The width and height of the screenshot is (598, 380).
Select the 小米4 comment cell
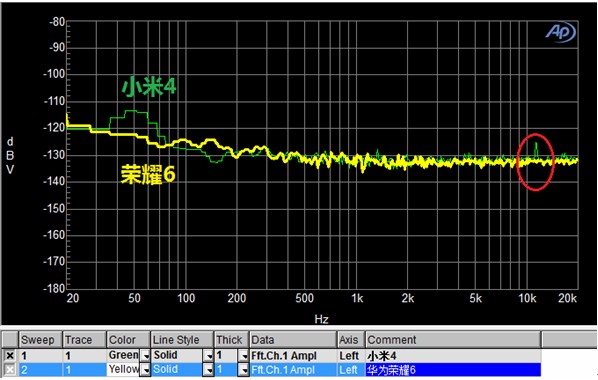point(453,356)
